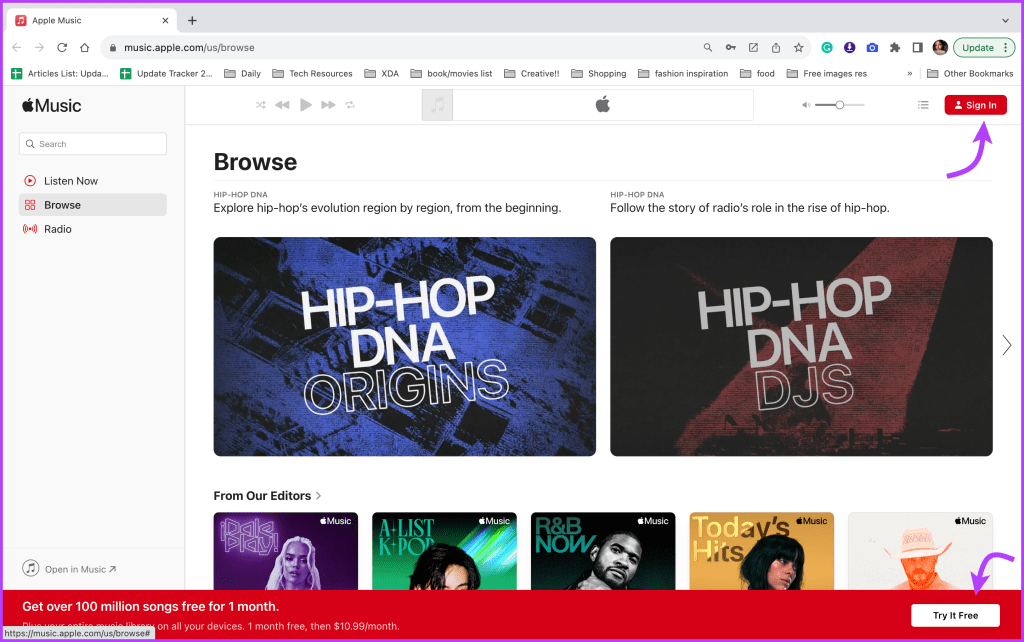Click Open in Music link
Image resolution: width=1024 pixels, height=642 pixels.
(x=69, y=569)
